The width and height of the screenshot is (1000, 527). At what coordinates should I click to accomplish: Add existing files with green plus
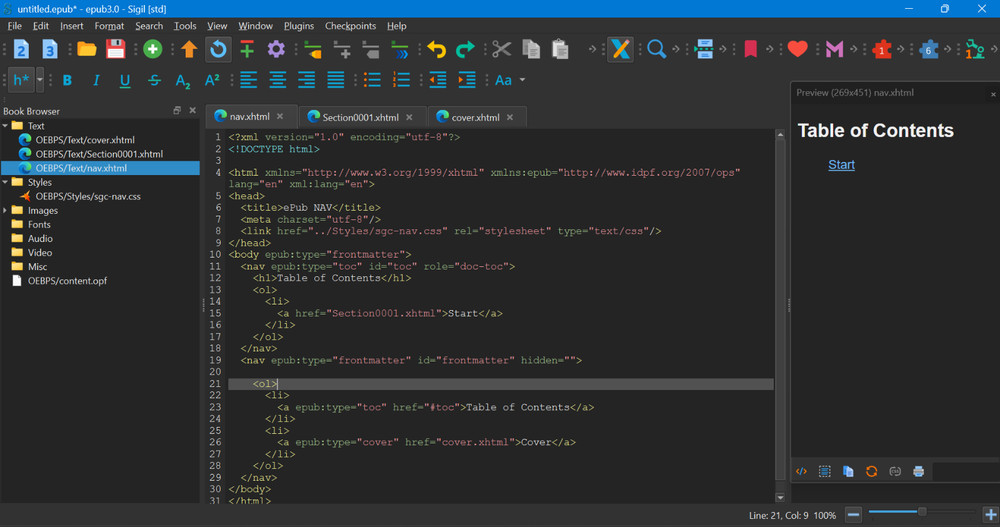point(152,49)
